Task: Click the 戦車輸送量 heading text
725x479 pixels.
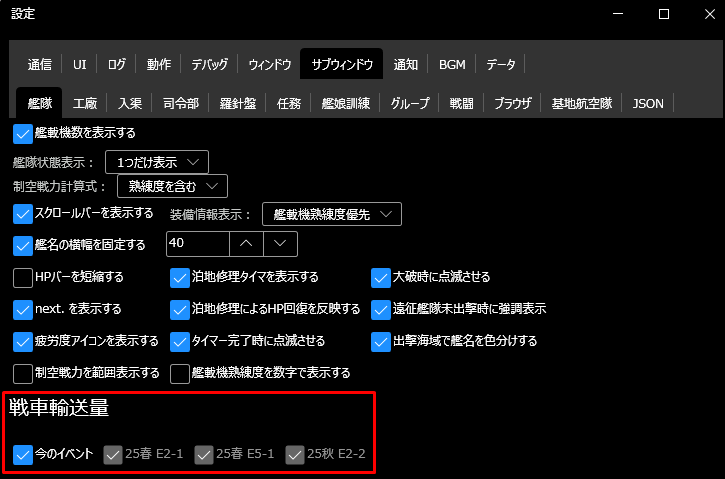Action: [59, 408]
